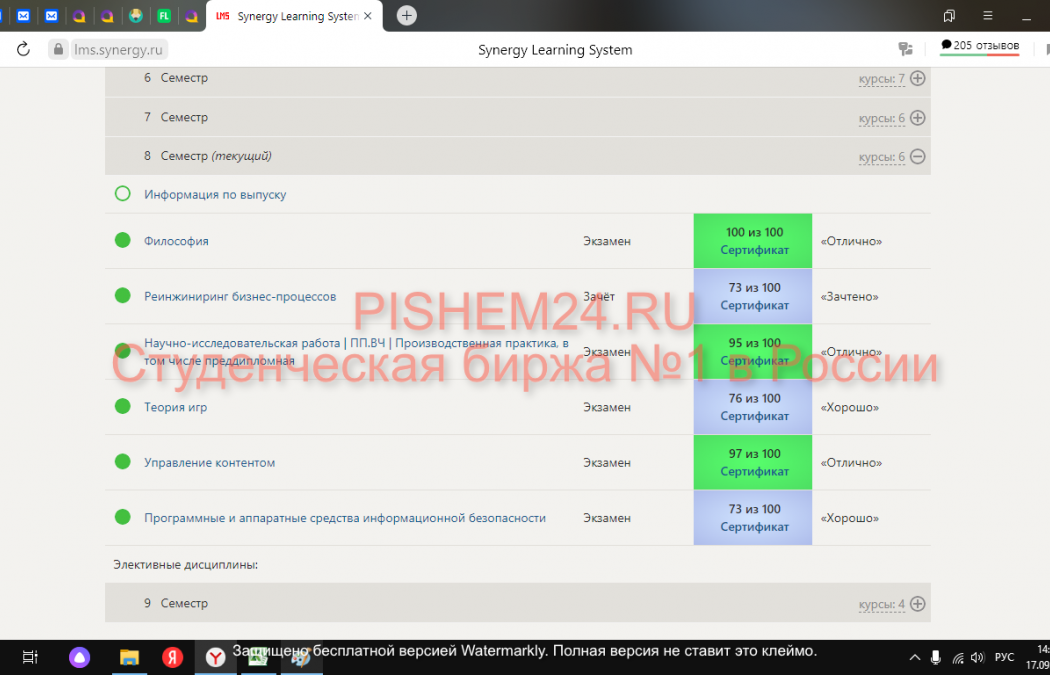The image size is (1050, 675).
Task: Open the Реинжиниринг бизнес-процессов course
Action: (x=240, y=296)
